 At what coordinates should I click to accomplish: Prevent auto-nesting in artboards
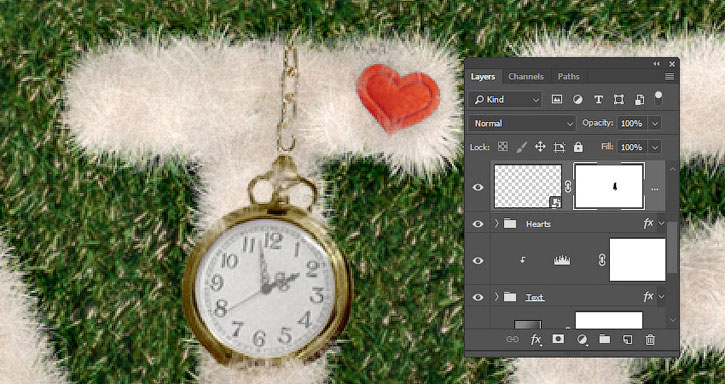(559, 148)
